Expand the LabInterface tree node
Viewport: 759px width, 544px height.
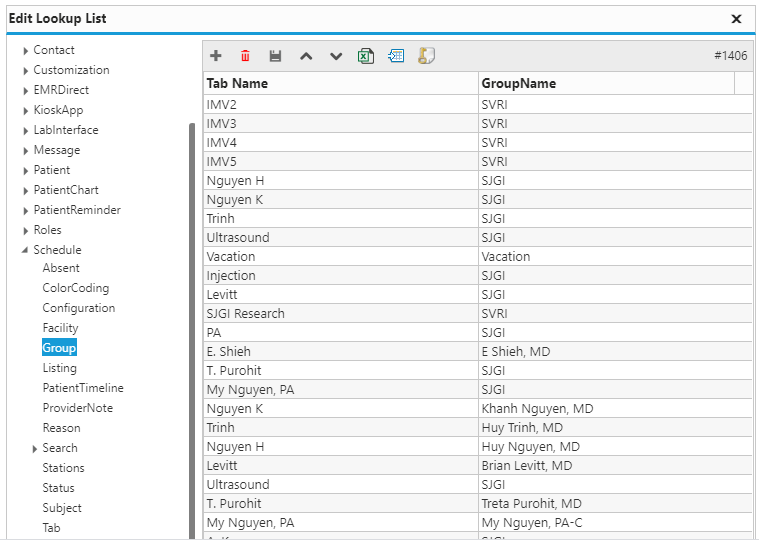[26, 131]
